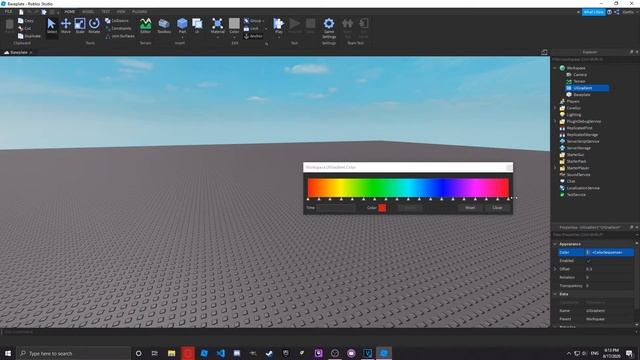The width and height of the screenshot is (640, 360).
Task: Open the FILE menu
Action: tap(8, 12)
